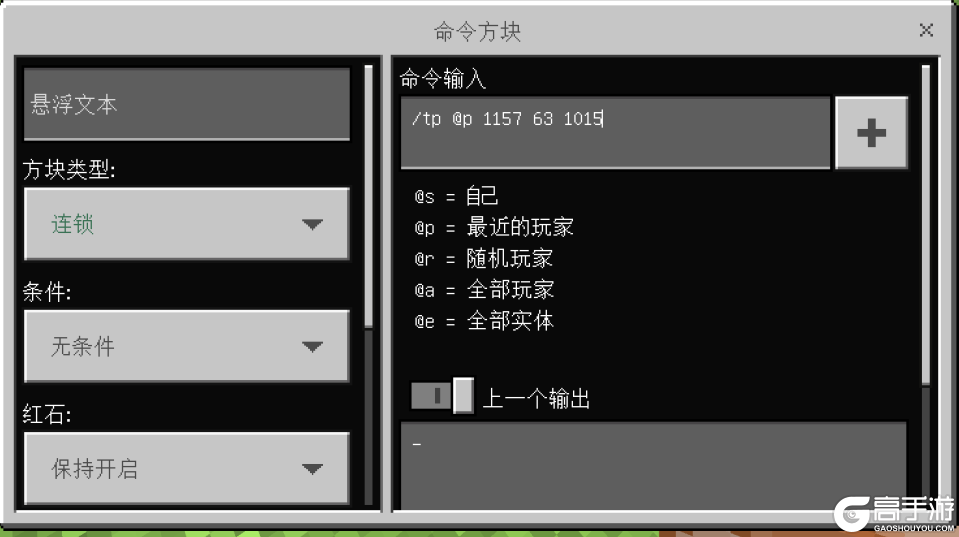Expand the condition dropdown showing 无条件

(187, 346)
